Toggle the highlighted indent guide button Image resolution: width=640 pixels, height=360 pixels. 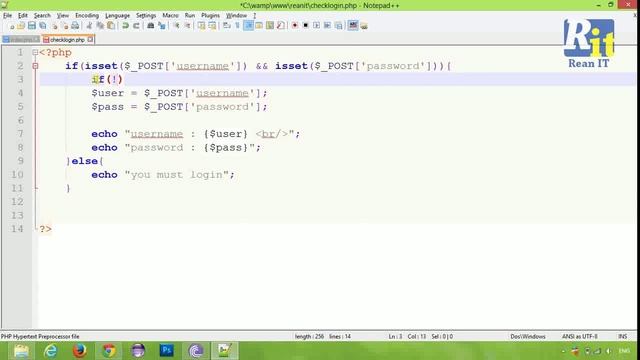tap(248, 26)
